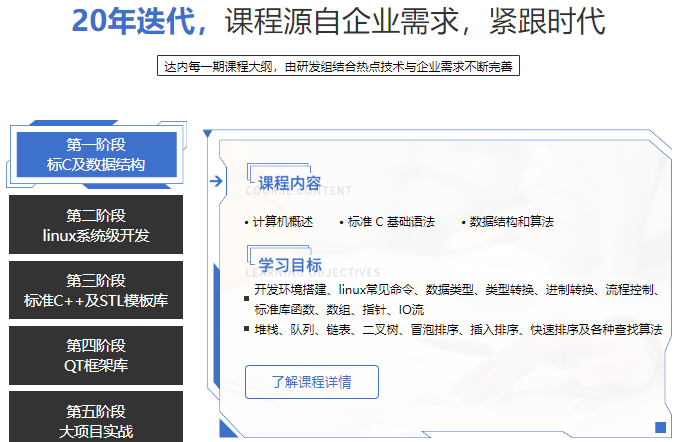Click the boxed subtitle starting with 达内每一期课程大纲
The image size is (675, 442).
click(x=337, y=67)
